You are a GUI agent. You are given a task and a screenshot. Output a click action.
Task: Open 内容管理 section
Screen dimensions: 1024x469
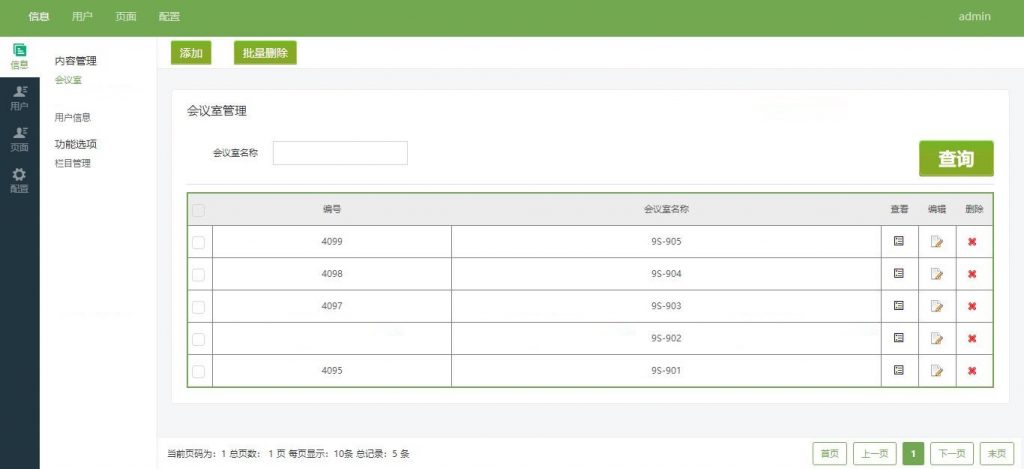pyautogui.click(x=76, y=61)
